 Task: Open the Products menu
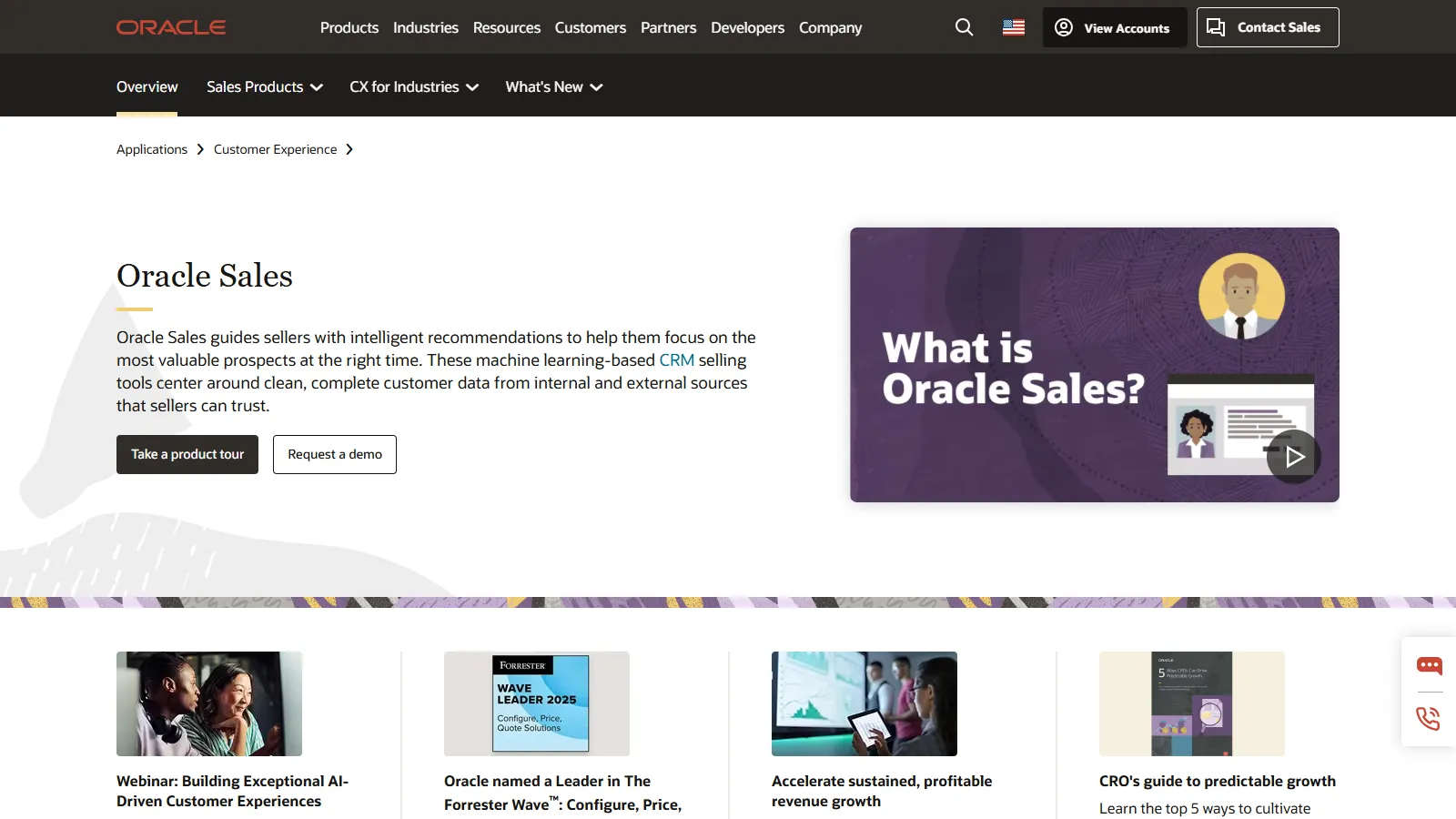tap(349, 27)
